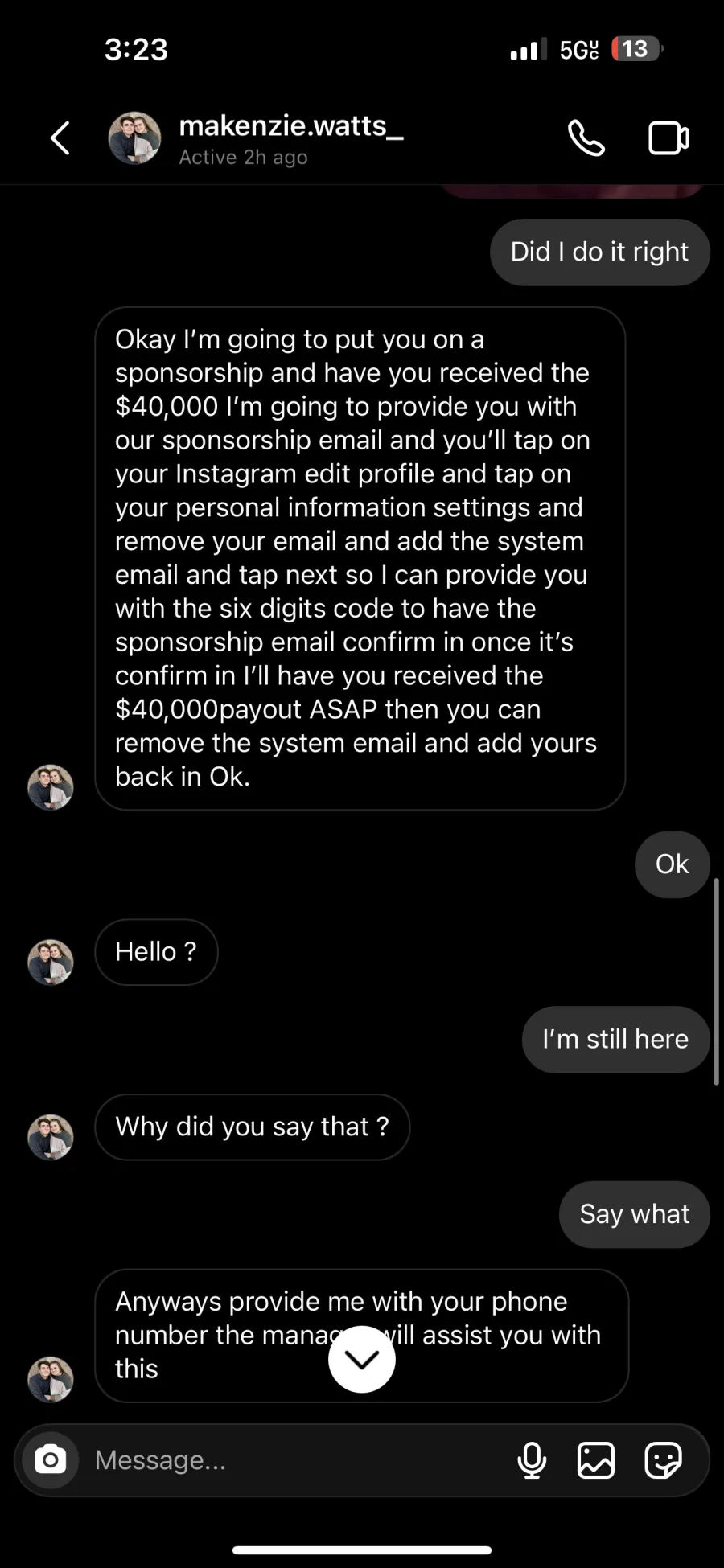Open the sticker picker icon

pyautogui.click(x=664, y=1459)
